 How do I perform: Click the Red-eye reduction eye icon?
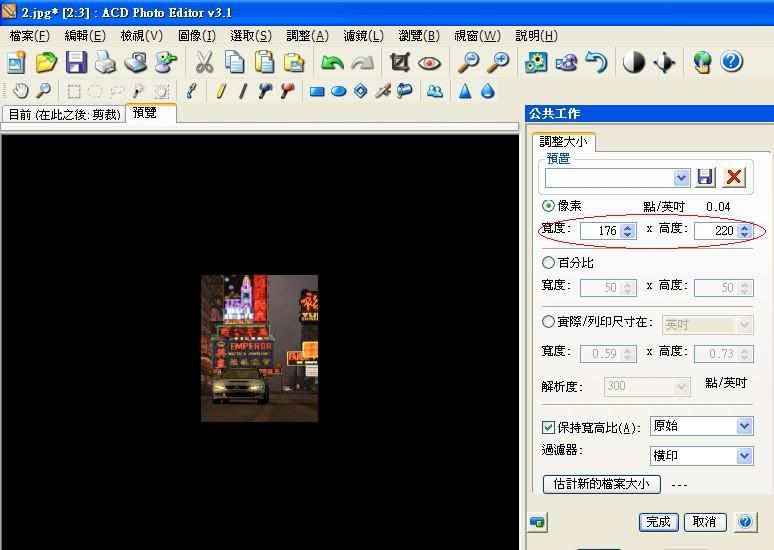[430, 63]
